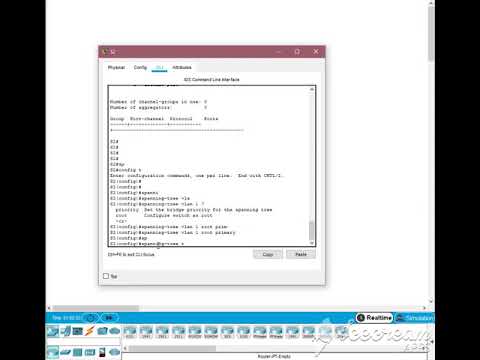Screen dimensions: 480x360
Task: Click the Fast Forward Time button
Action: (109, 318)
